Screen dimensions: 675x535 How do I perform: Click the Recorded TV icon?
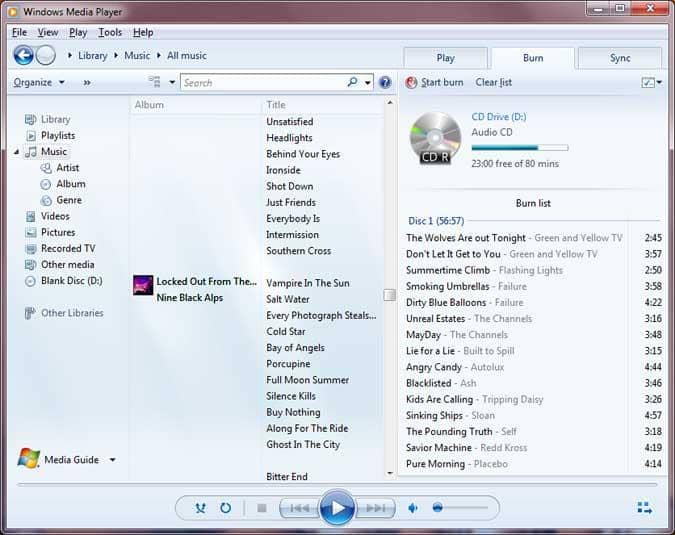31,248
